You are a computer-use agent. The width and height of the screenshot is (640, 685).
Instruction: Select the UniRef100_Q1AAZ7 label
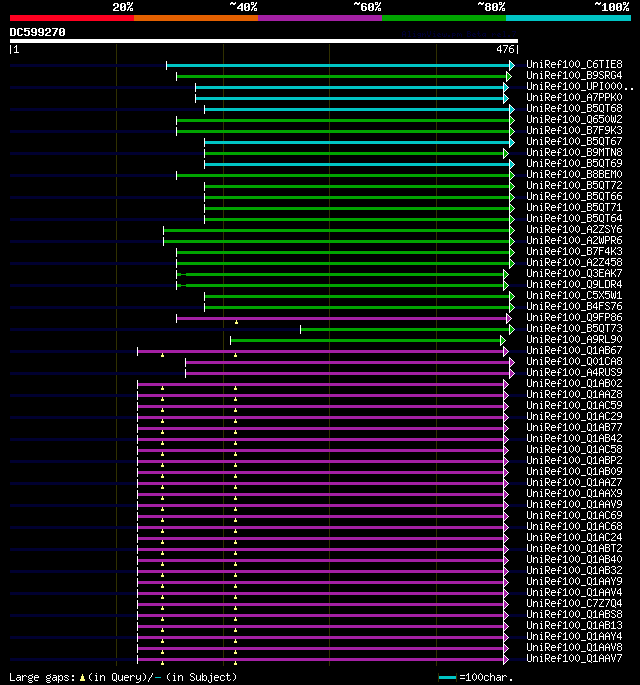574,482
